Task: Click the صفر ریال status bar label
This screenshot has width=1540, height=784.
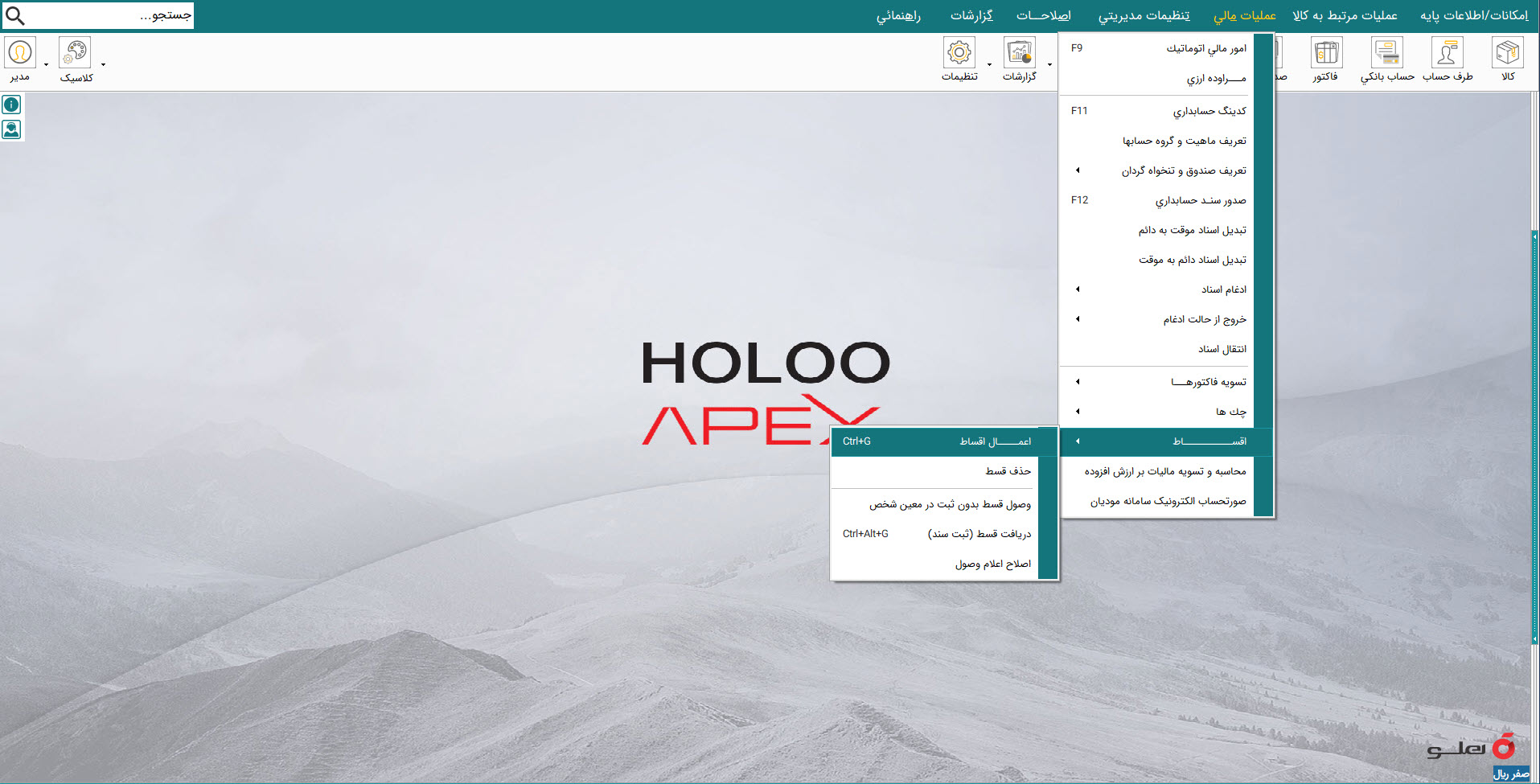Action: point(1511,774)
